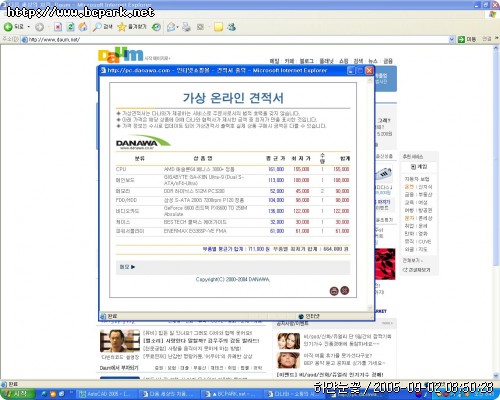Click the 게임 link in right sidebar
Image resolution: width=500 pixels, height=400 pixels.
tap(419, 166)
